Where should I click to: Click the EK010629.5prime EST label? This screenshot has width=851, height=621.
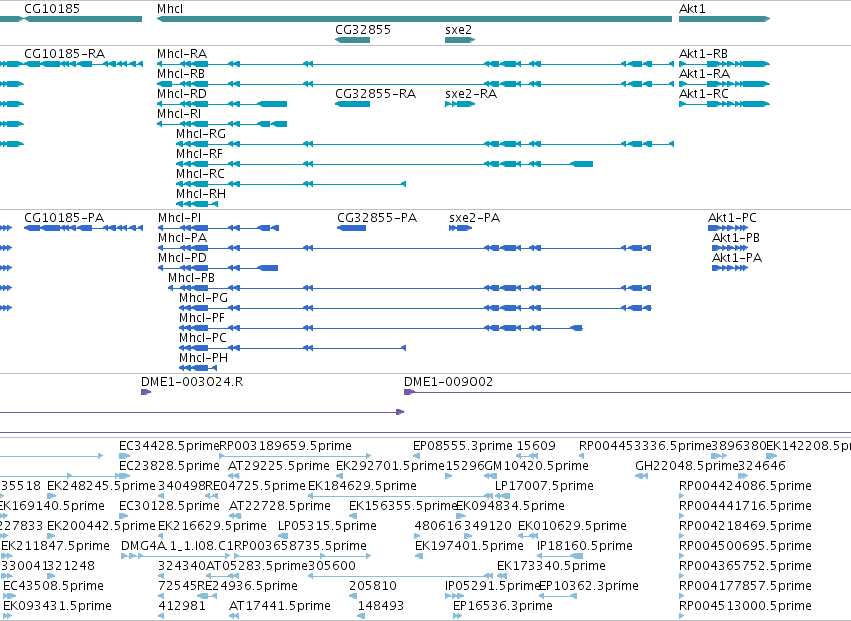pyautogui.click(x=573, y=526)
